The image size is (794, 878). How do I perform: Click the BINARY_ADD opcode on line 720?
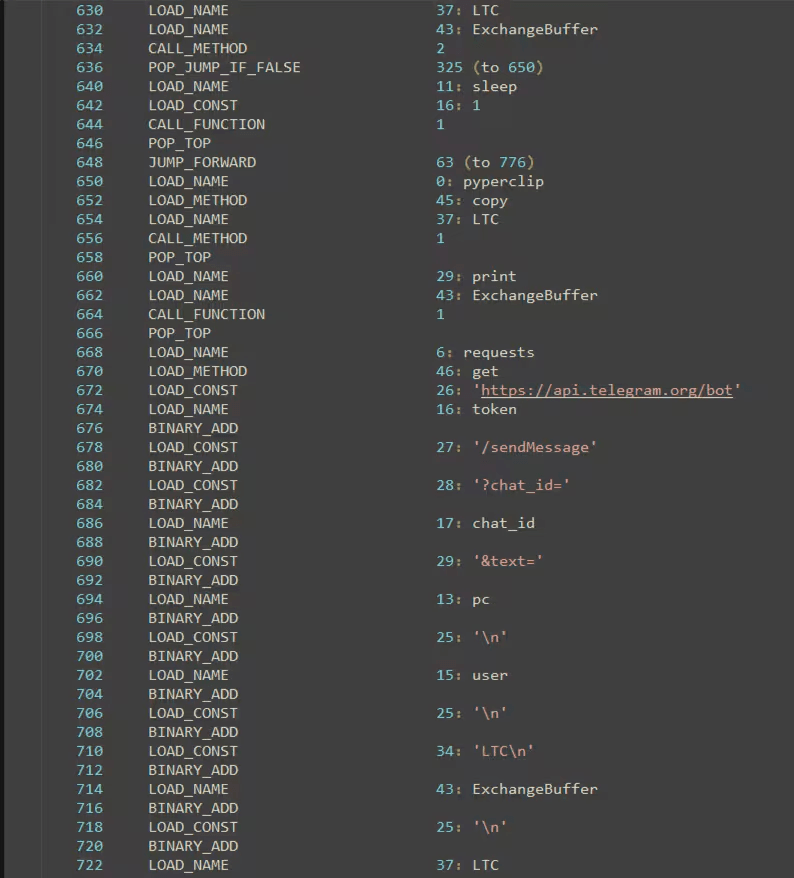193,846
